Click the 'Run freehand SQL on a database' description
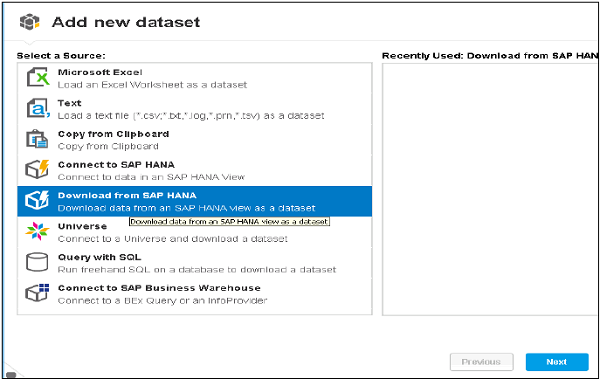 197,270
